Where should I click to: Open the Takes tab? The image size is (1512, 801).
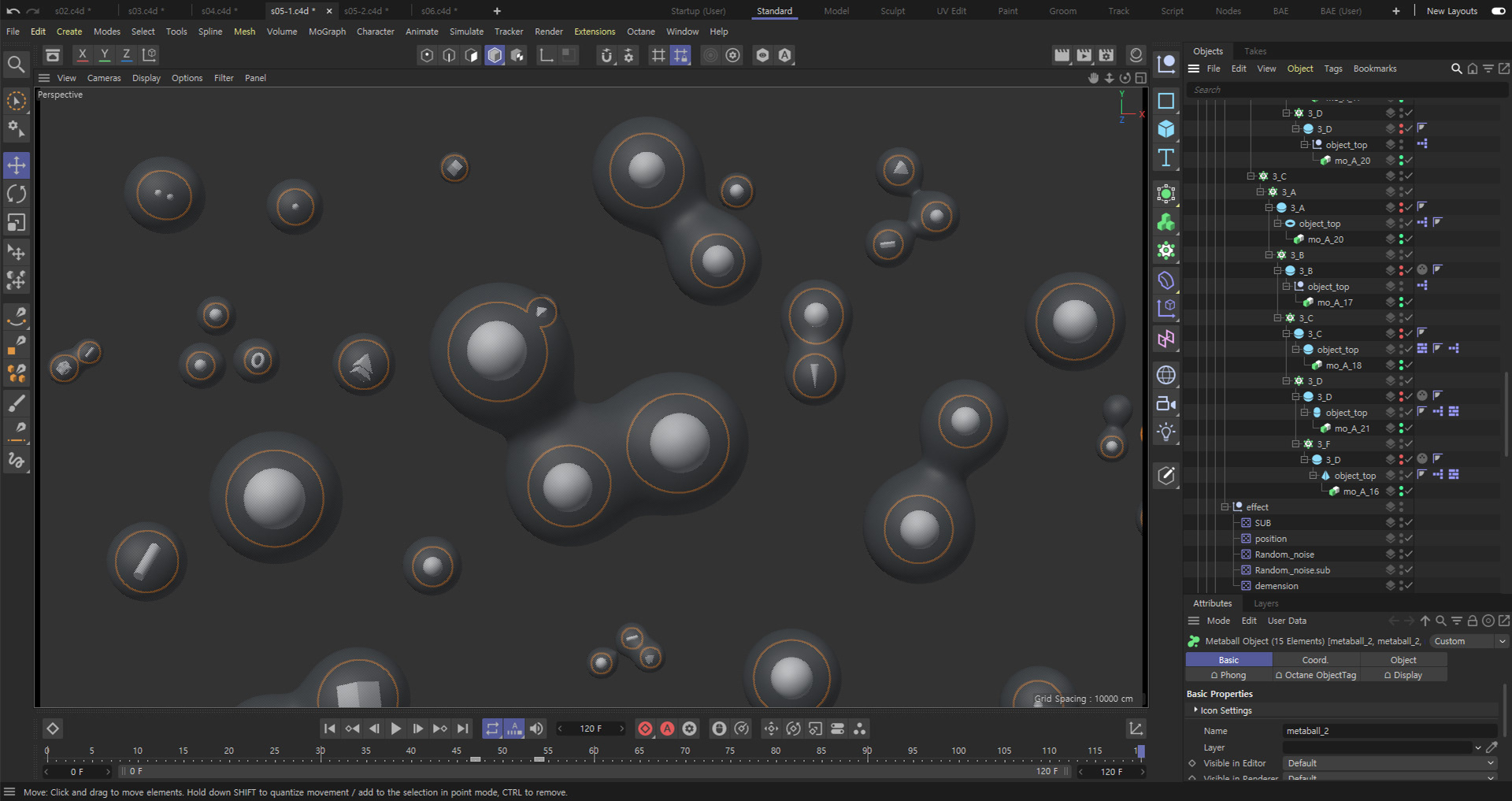1255,51
